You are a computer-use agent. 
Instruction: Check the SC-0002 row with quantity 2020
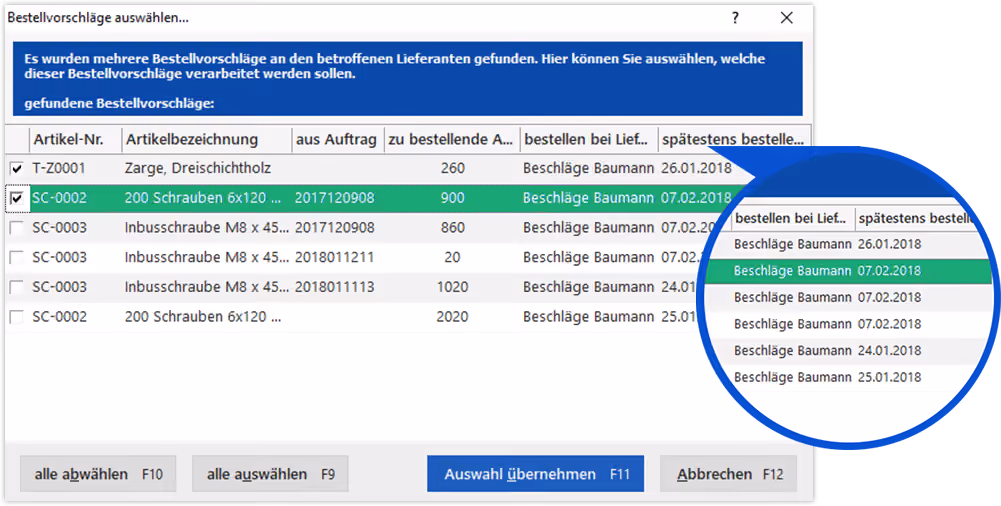click(17, 317)
